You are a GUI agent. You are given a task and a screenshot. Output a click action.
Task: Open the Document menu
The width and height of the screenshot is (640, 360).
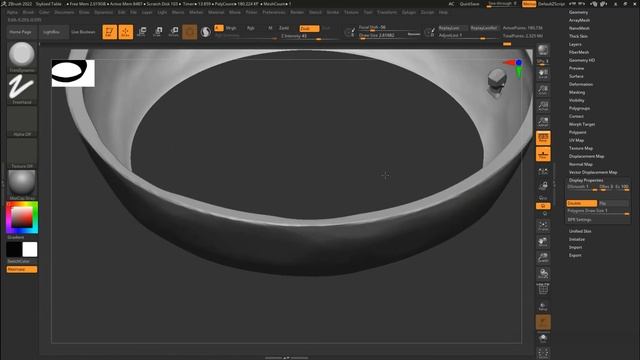[x=64, y=12]
